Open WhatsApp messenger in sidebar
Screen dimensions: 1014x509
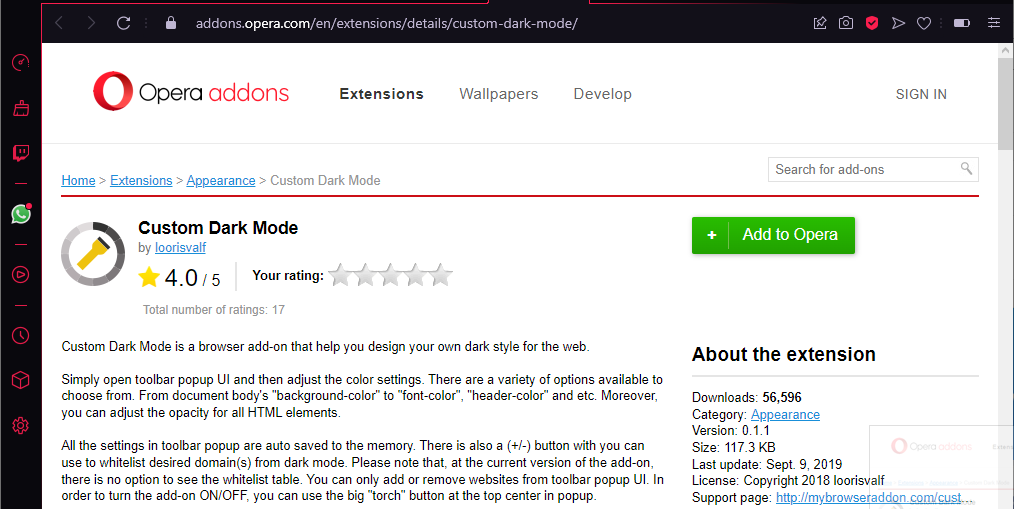click(x=21, y=214)
